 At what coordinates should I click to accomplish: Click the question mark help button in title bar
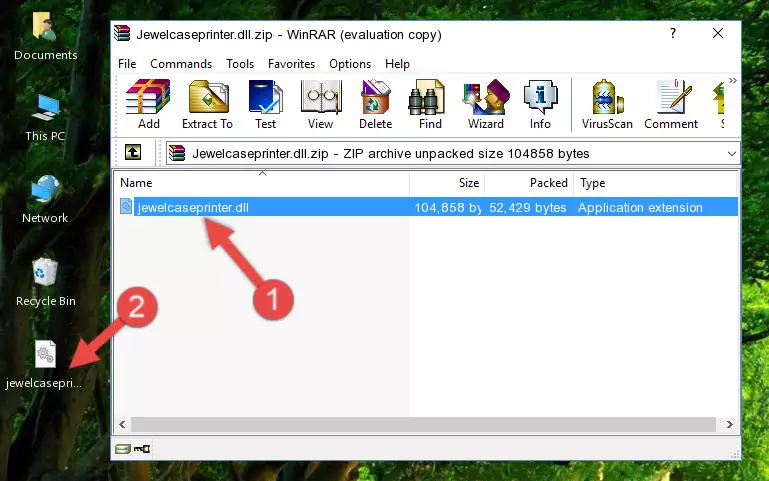point(673,33)
